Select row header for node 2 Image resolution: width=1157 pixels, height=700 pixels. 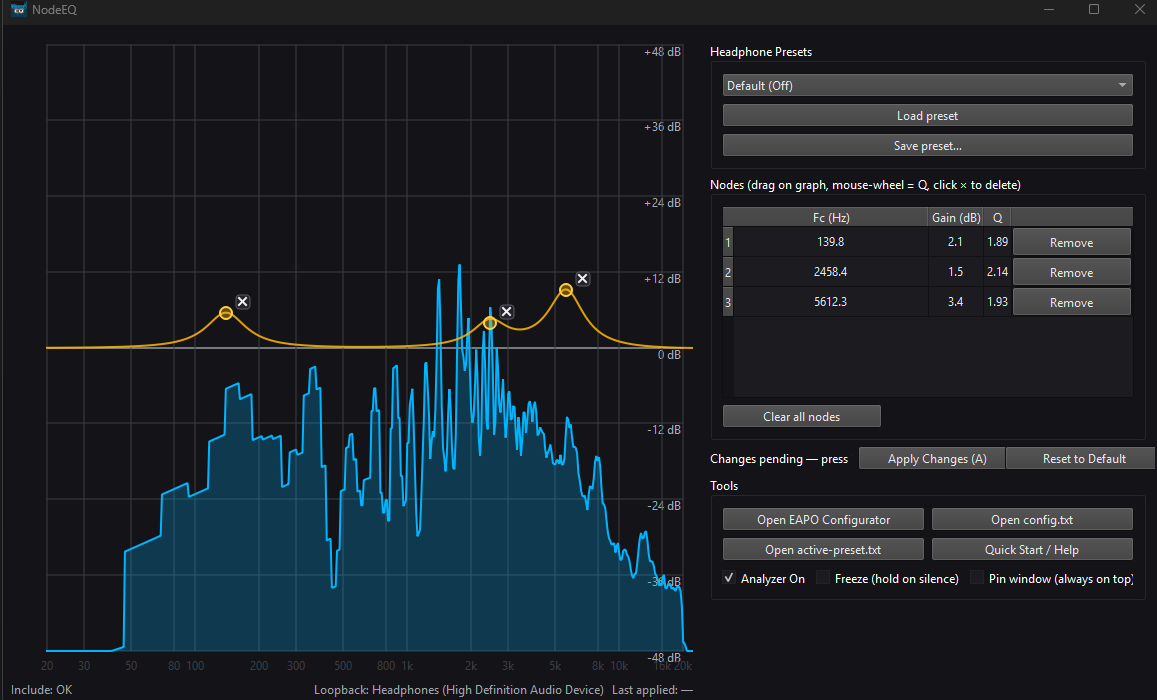pos(728,272)
